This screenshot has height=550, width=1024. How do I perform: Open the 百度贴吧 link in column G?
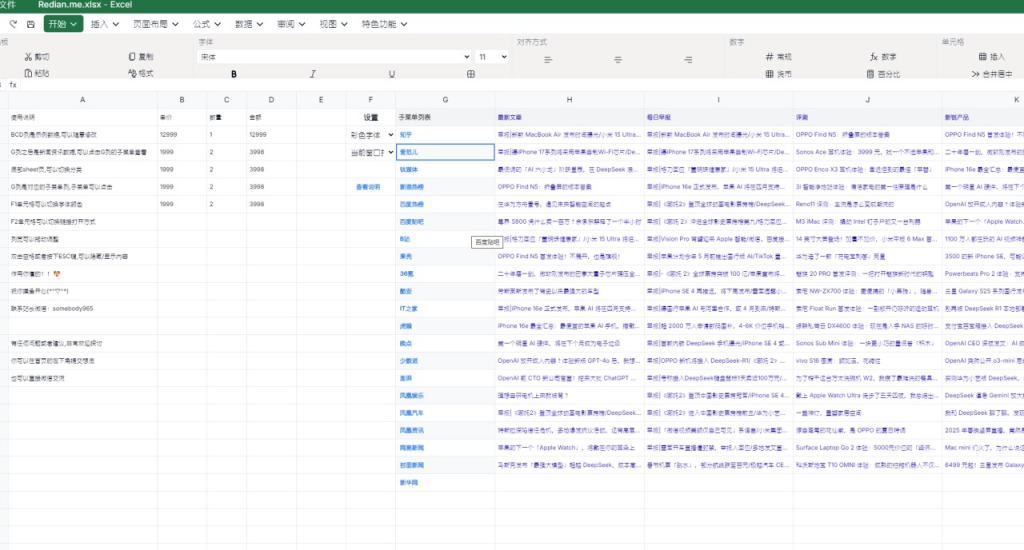(x=411, y=221)
